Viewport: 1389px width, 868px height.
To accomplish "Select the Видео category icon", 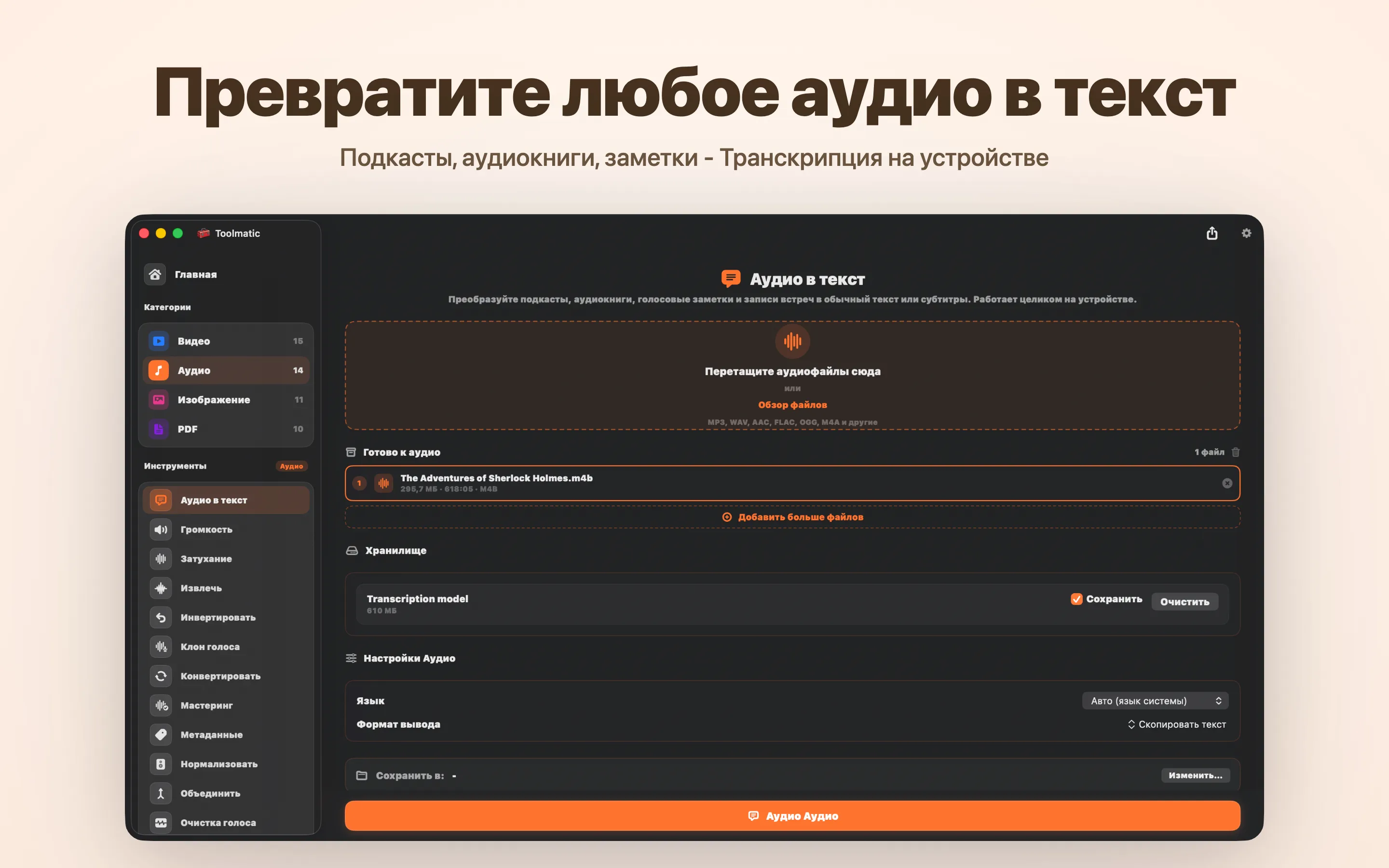I will click(x=159, y=341).
